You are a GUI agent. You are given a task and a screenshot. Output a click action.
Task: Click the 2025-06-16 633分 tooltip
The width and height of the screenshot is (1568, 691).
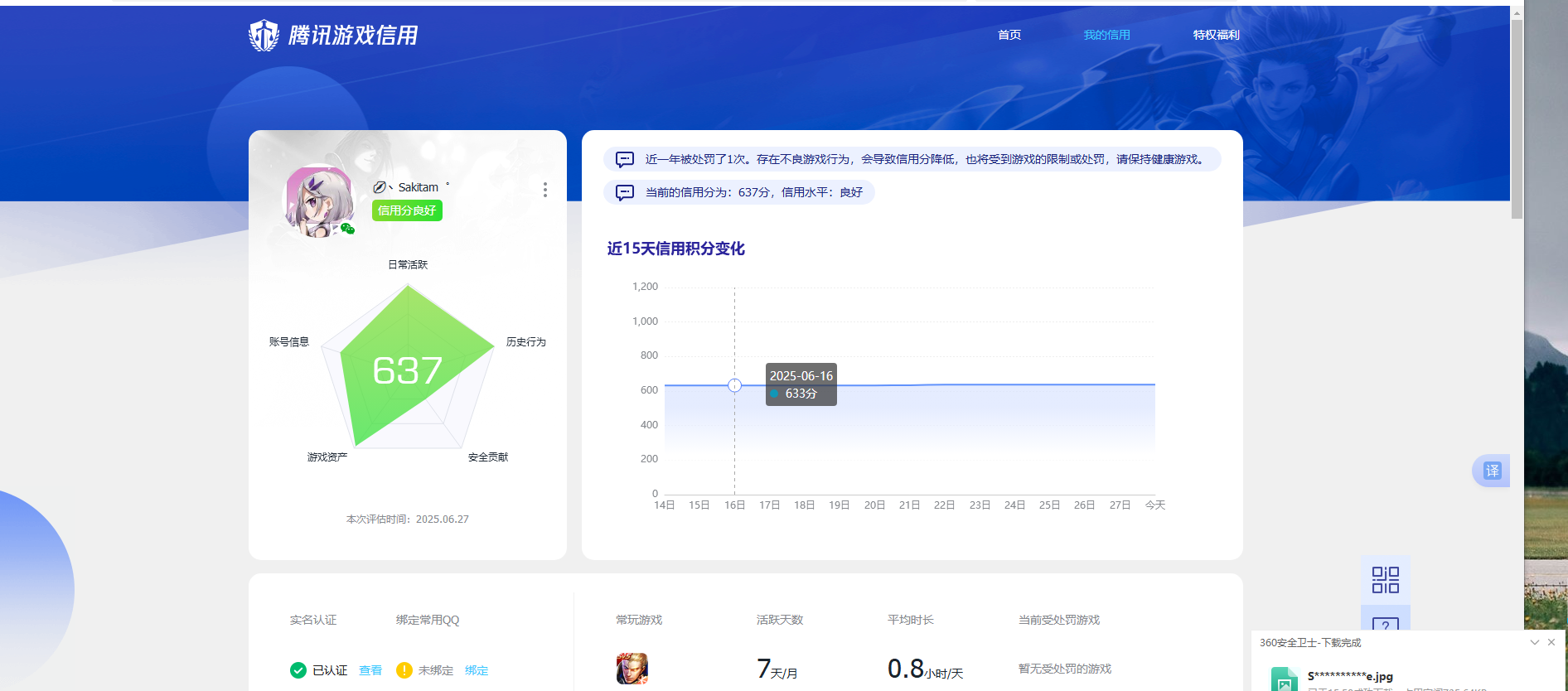tap(801, 384)
